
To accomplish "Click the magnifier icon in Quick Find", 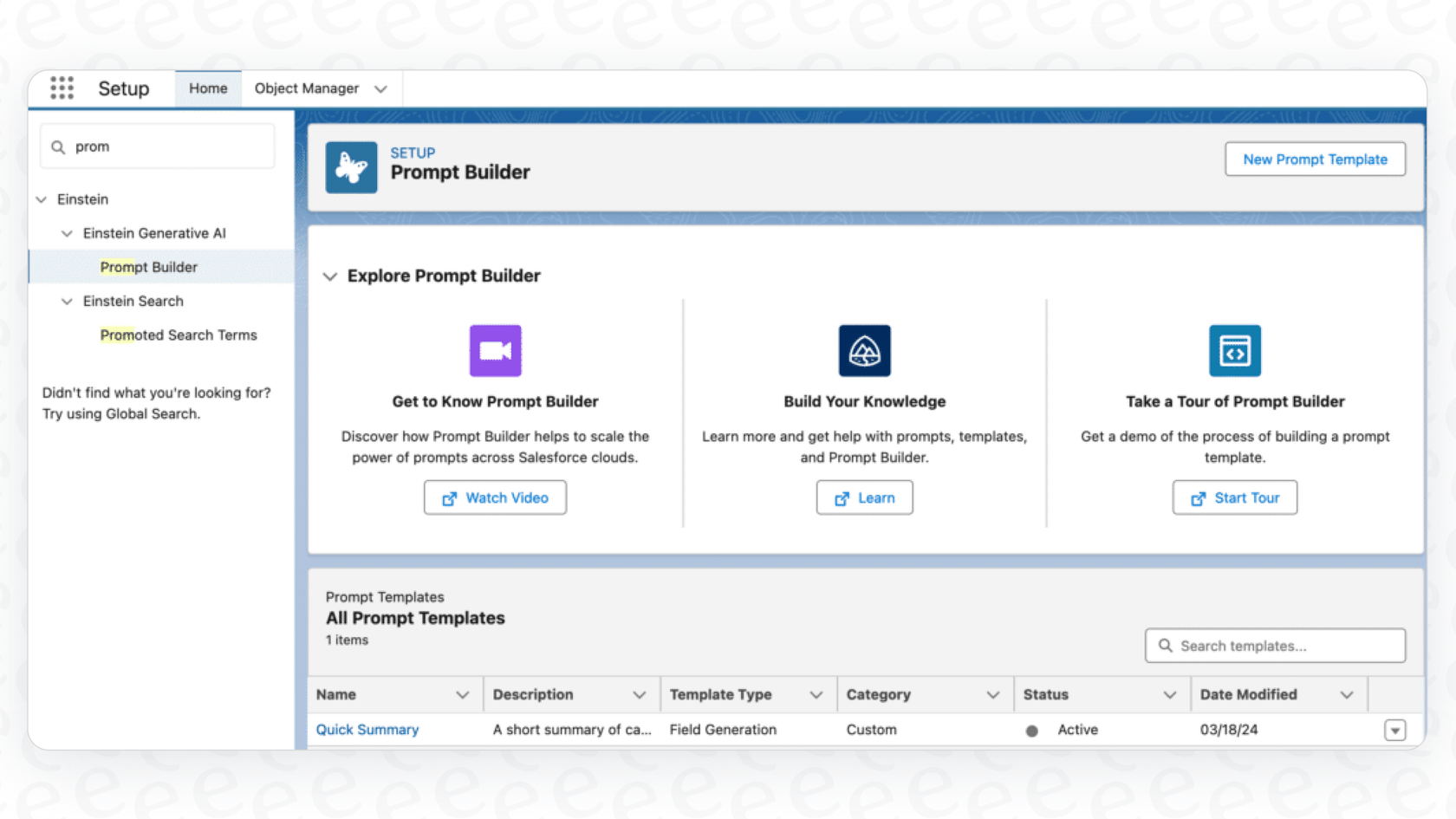I will (57, 146).
